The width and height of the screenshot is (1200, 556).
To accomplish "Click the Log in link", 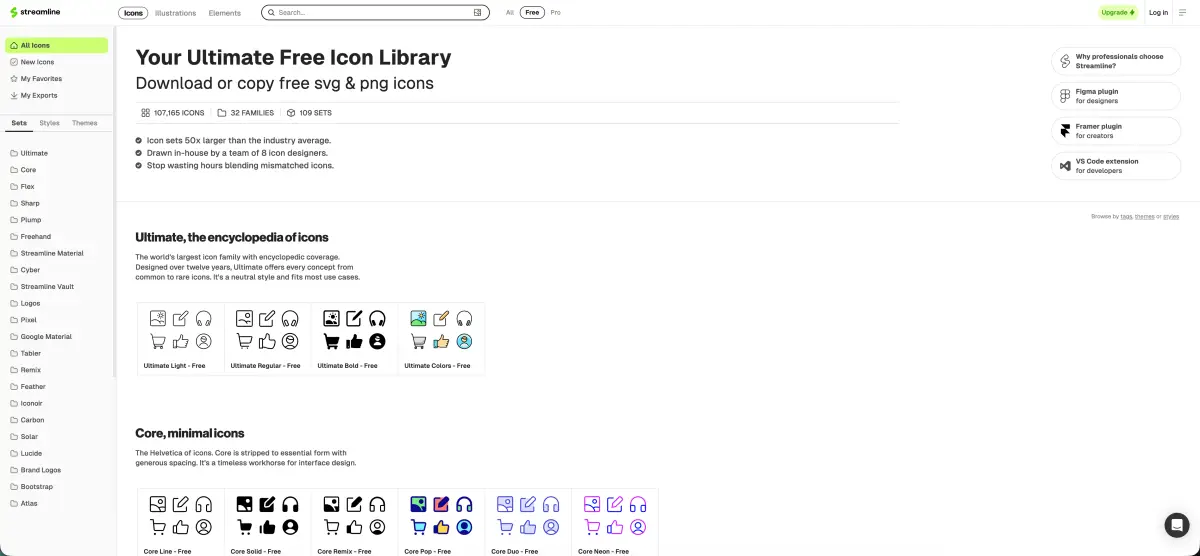I will click(x=1158, y=13).
